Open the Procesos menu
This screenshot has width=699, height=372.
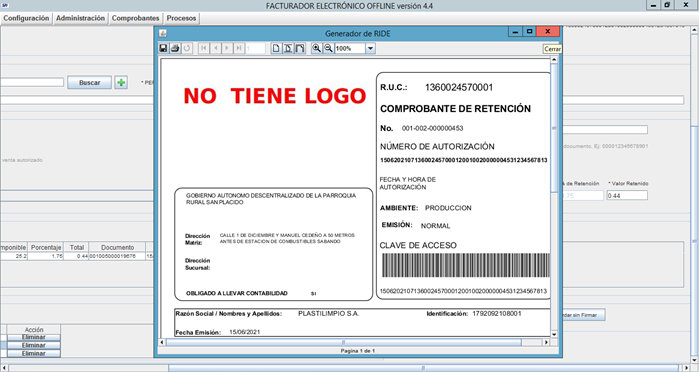click(x=181, y=18)
